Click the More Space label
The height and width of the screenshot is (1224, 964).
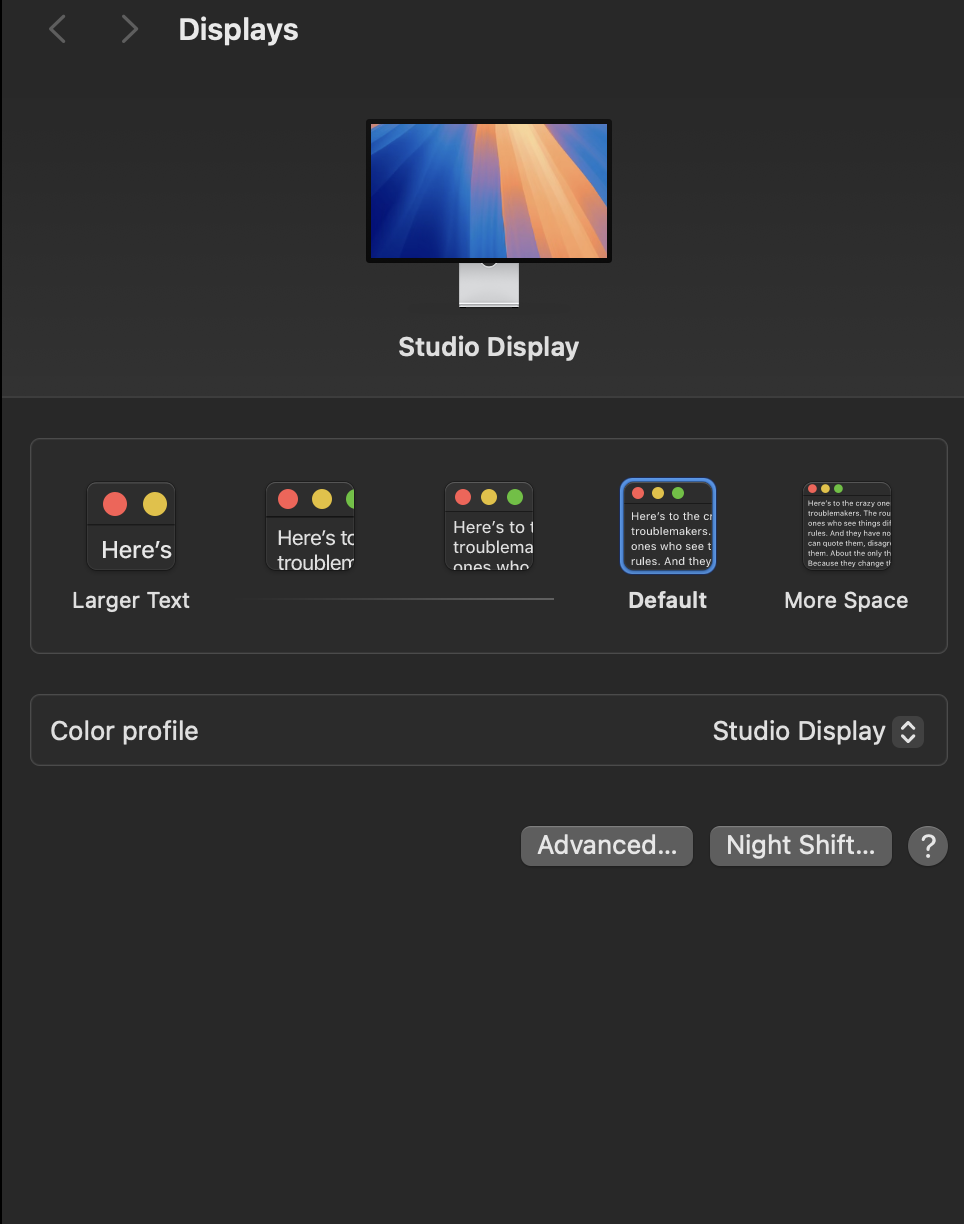pyautogui.click(x=847, y=600)
